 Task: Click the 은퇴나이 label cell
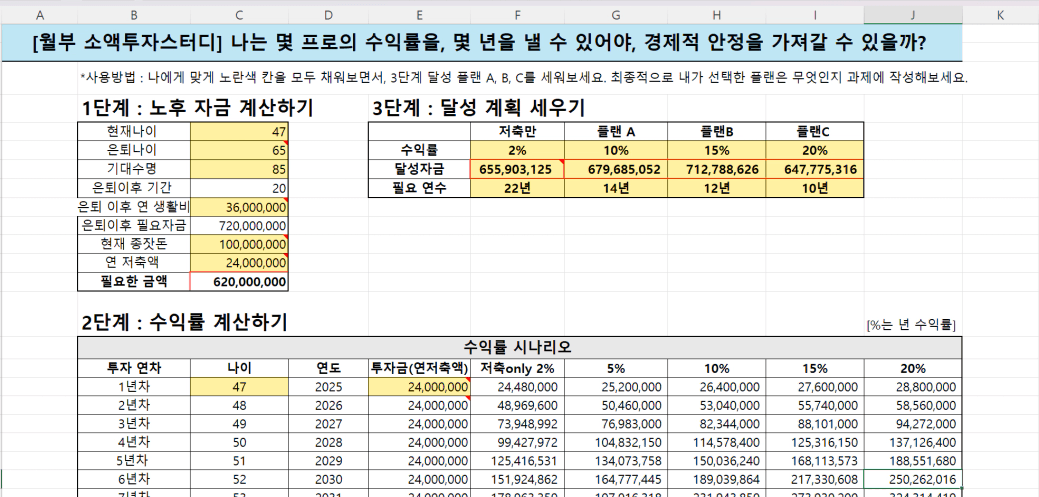[x=134, y=150]
